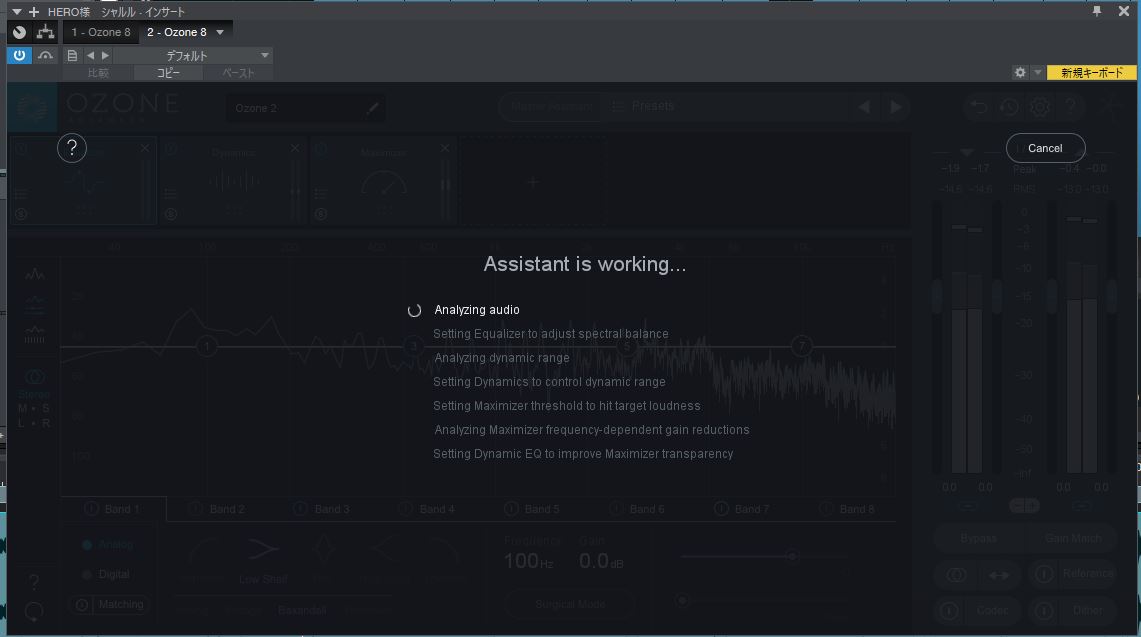Go to next Ozone preset arrow

[x=896, y=107]
